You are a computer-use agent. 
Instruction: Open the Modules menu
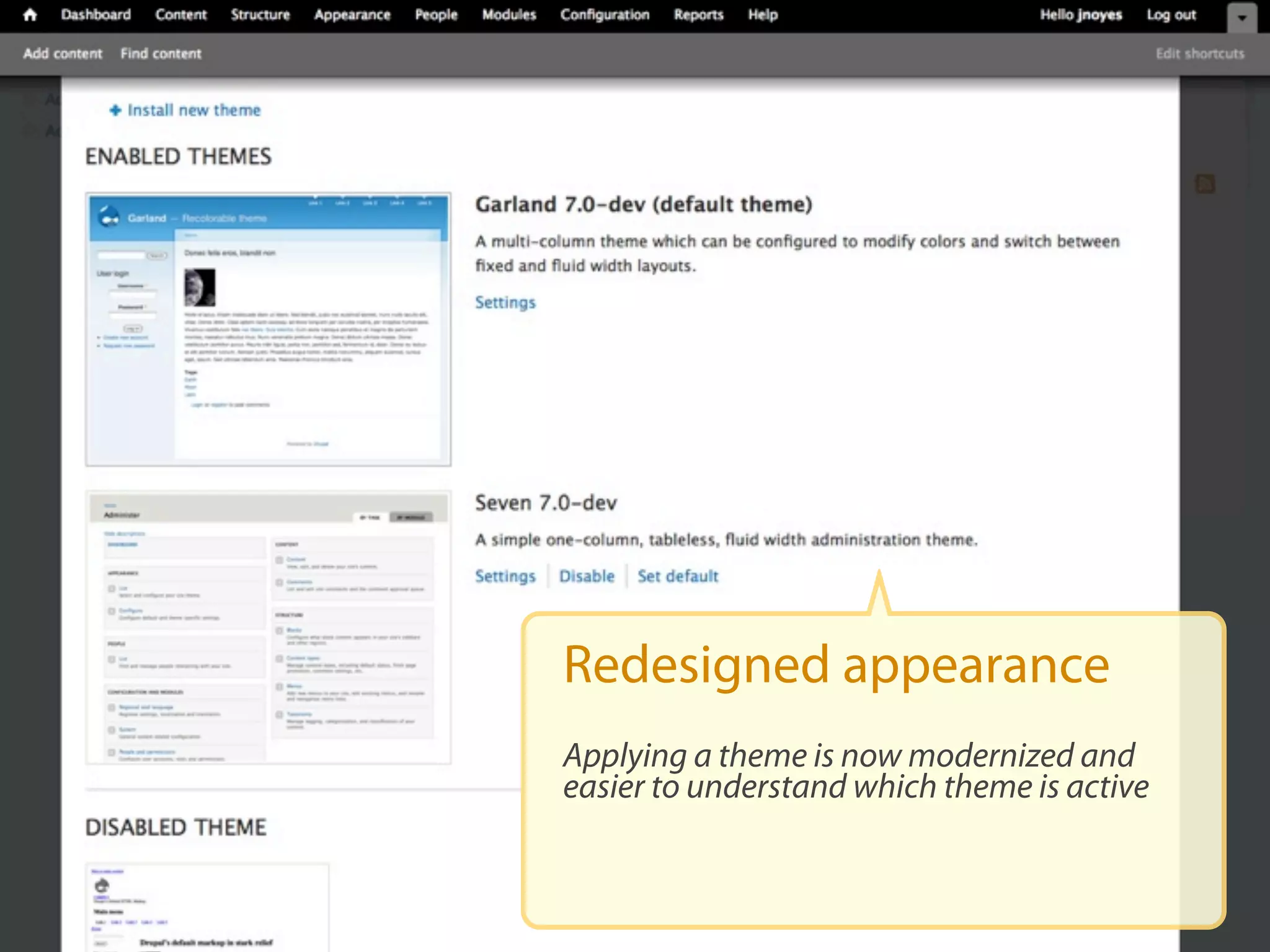pyautogui.click(x=508, y=15)
